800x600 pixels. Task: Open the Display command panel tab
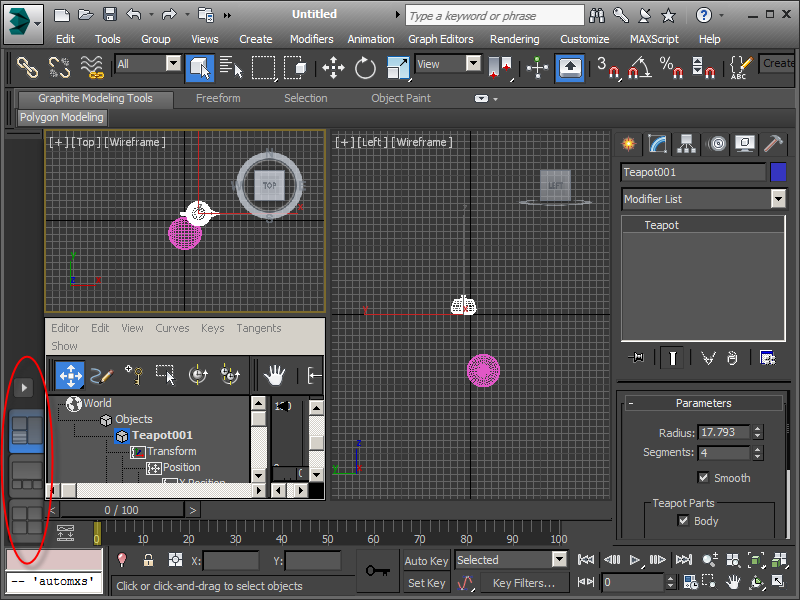tap(745, 144)
